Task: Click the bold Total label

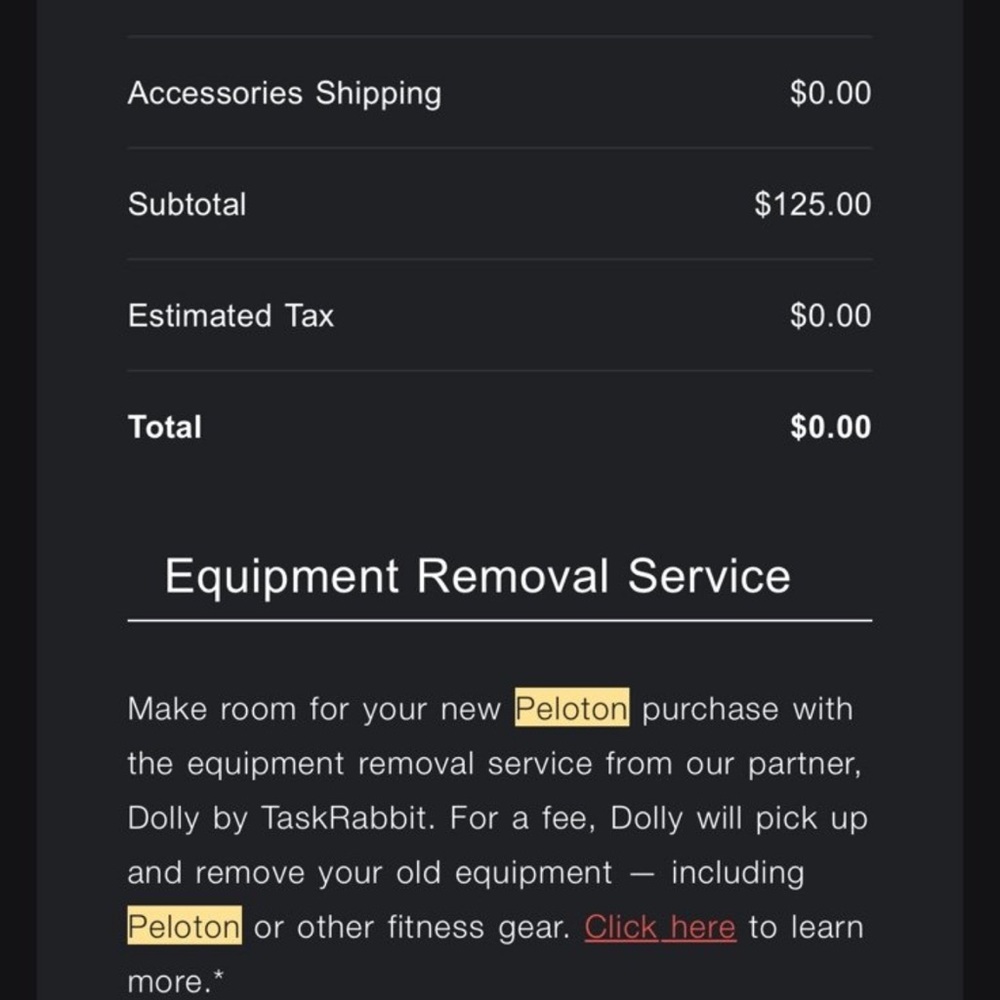Action: (x=165, y=427)
